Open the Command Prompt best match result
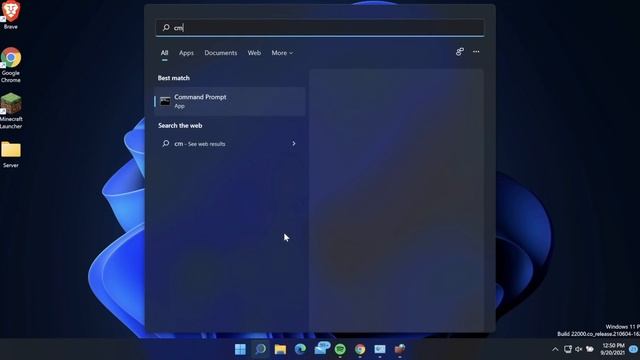The height and width of the screenshot is (360, 640). pos(230,101)
